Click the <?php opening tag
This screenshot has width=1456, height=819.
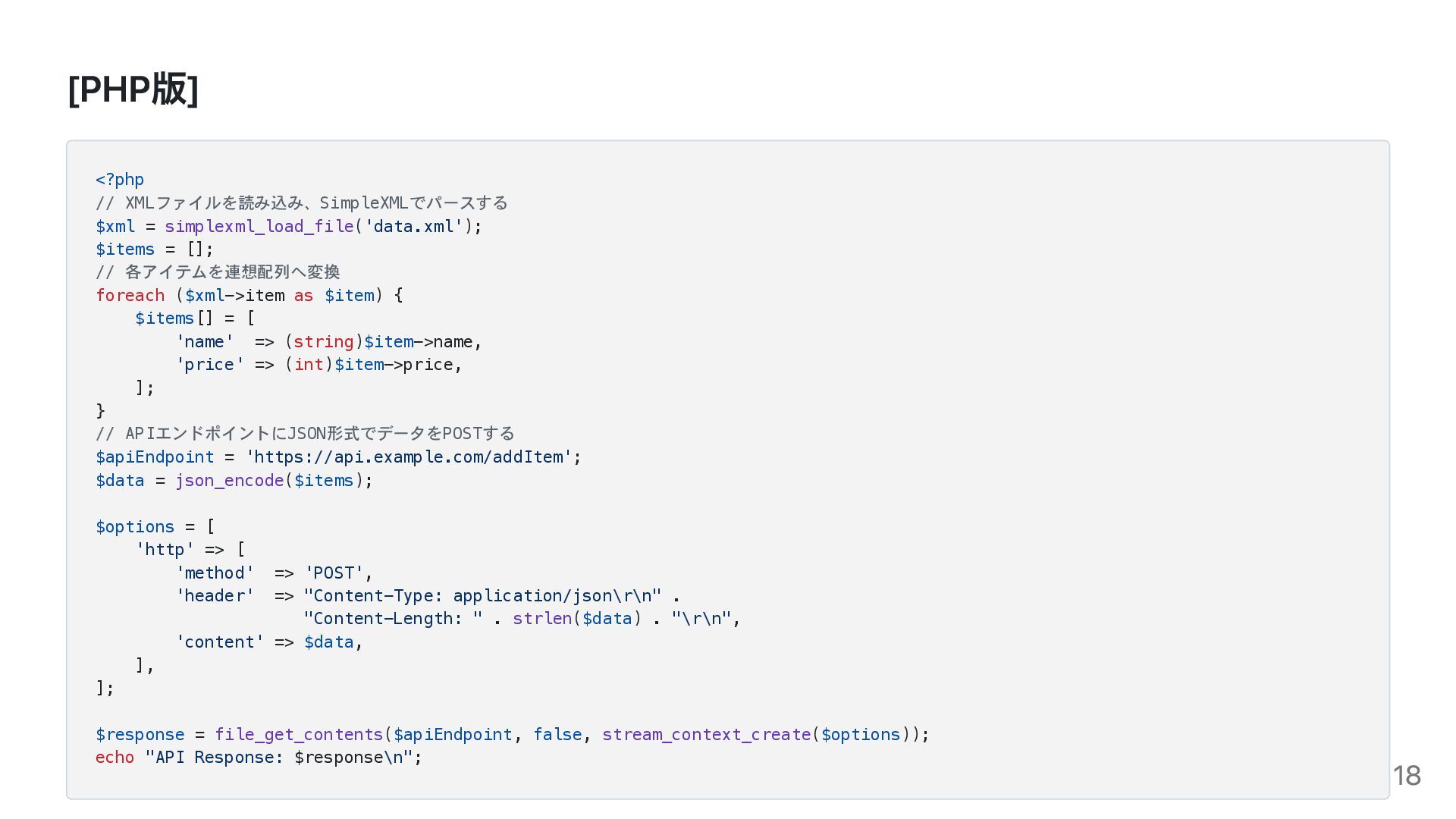(x=120, y=180)
